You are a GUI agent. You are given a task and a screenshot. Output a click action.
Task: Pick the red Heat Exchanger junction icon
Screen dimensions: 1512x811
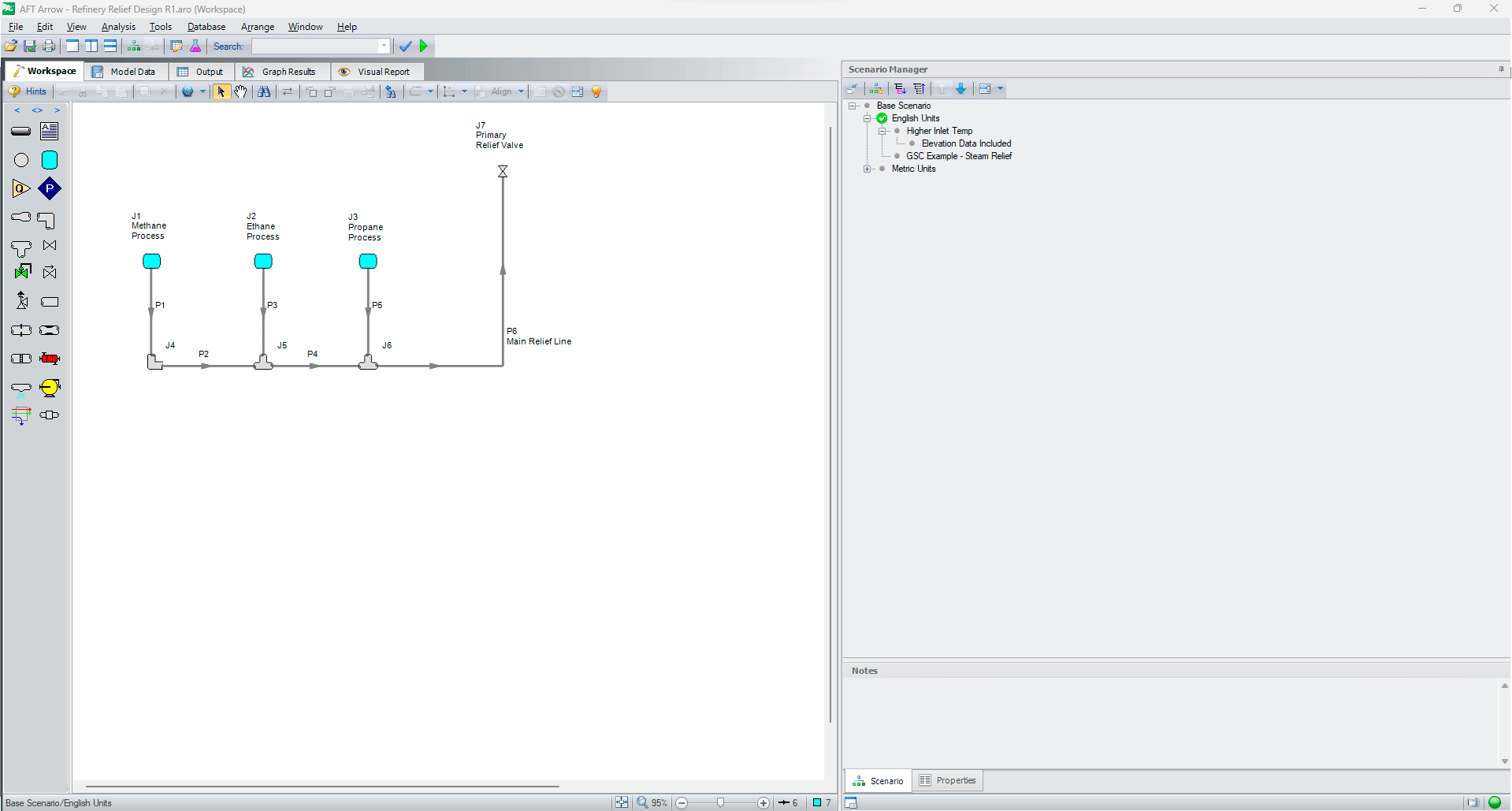50,359
